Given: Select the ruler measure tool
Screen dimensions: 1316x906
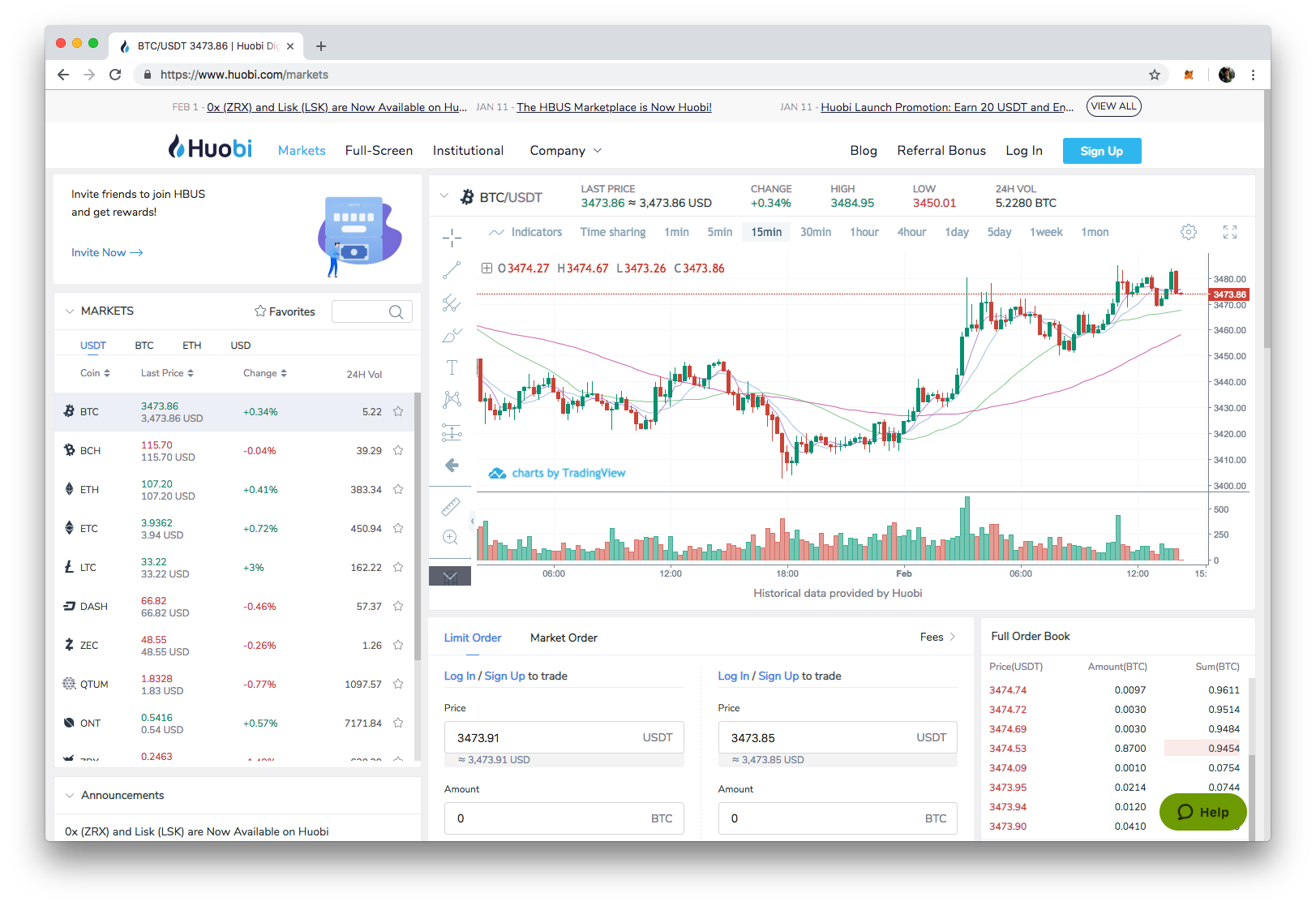Looking at the screenshot, I should click(450, 507).
